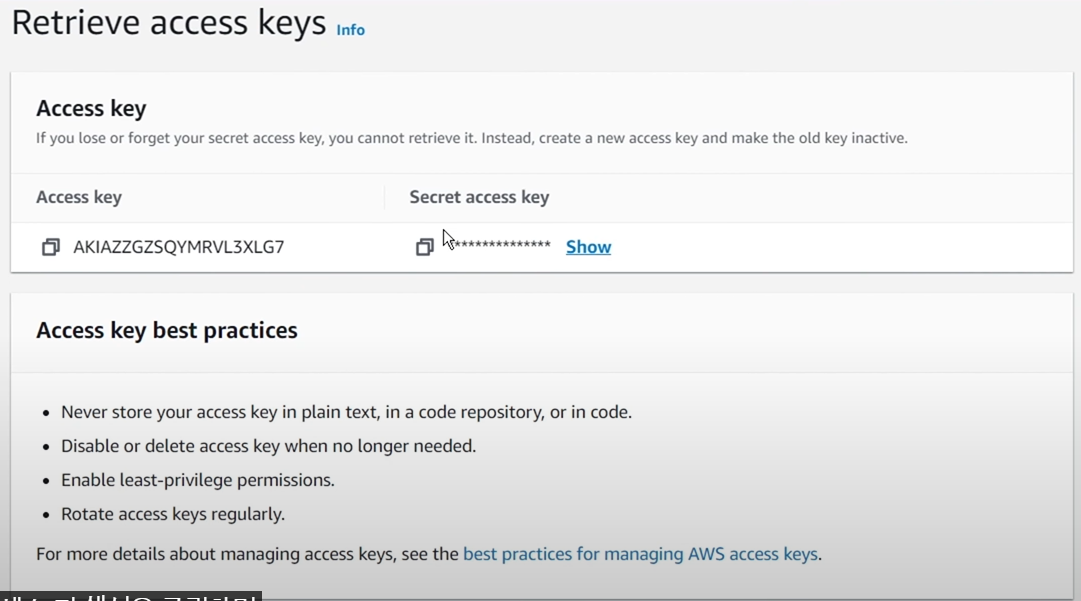The image size is (1081, 601).
Task: Click the secret access key copy icon
Action: click(x=425, y=247)
